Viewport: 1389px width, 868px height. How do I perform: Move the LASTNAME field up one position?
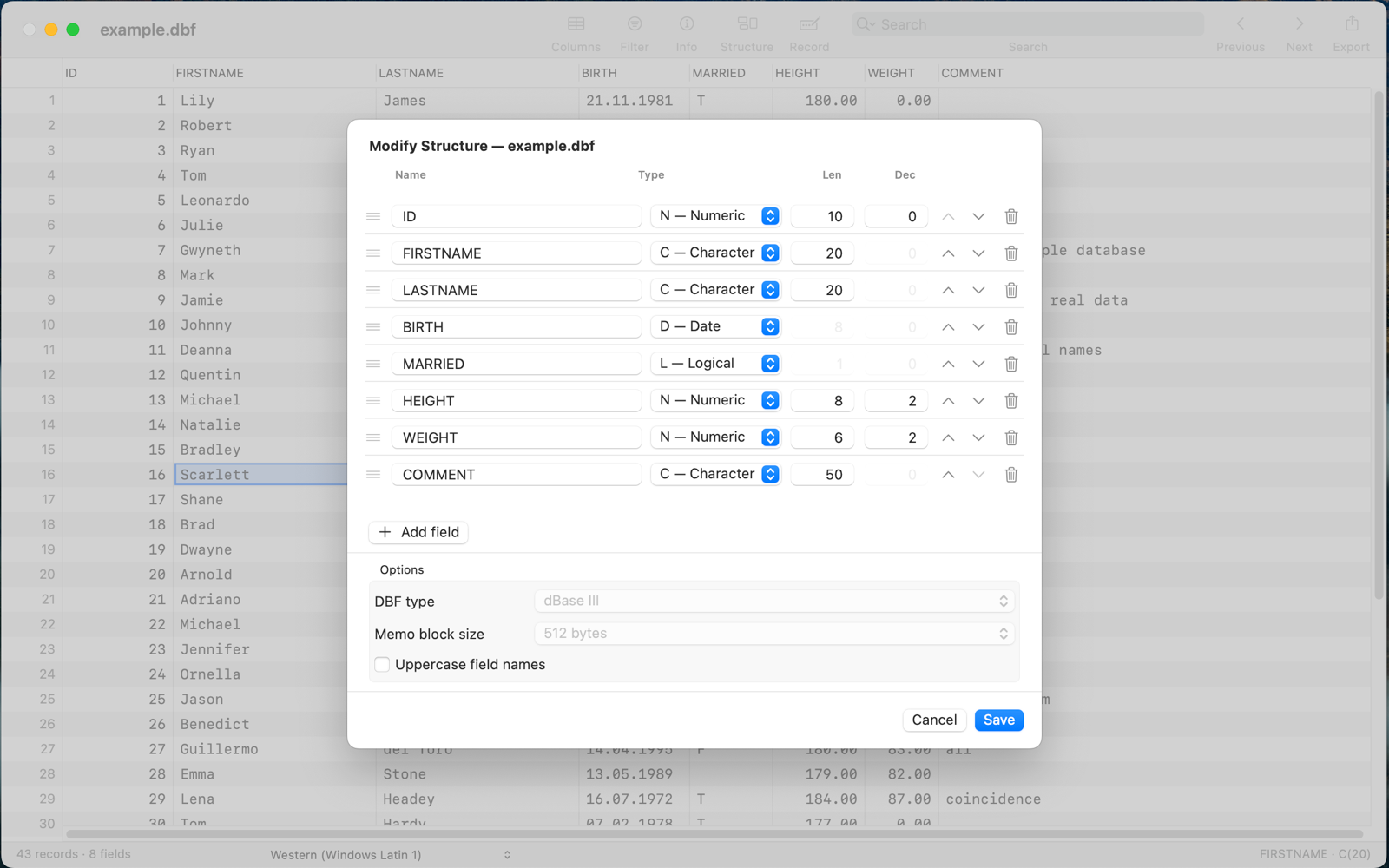pos(948,290)
